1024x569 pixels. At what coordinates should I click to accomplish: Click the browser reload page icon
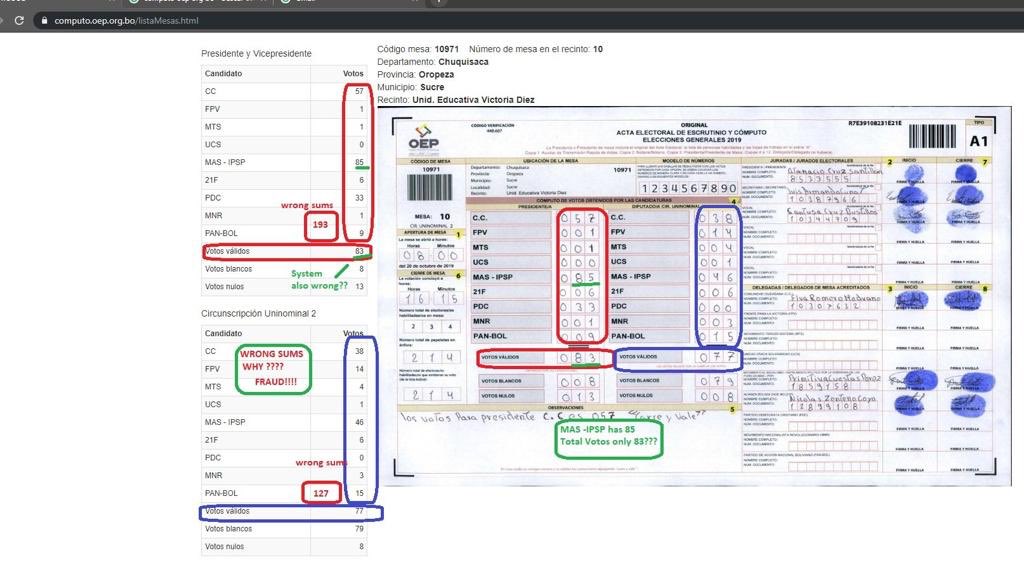(19, 20)
